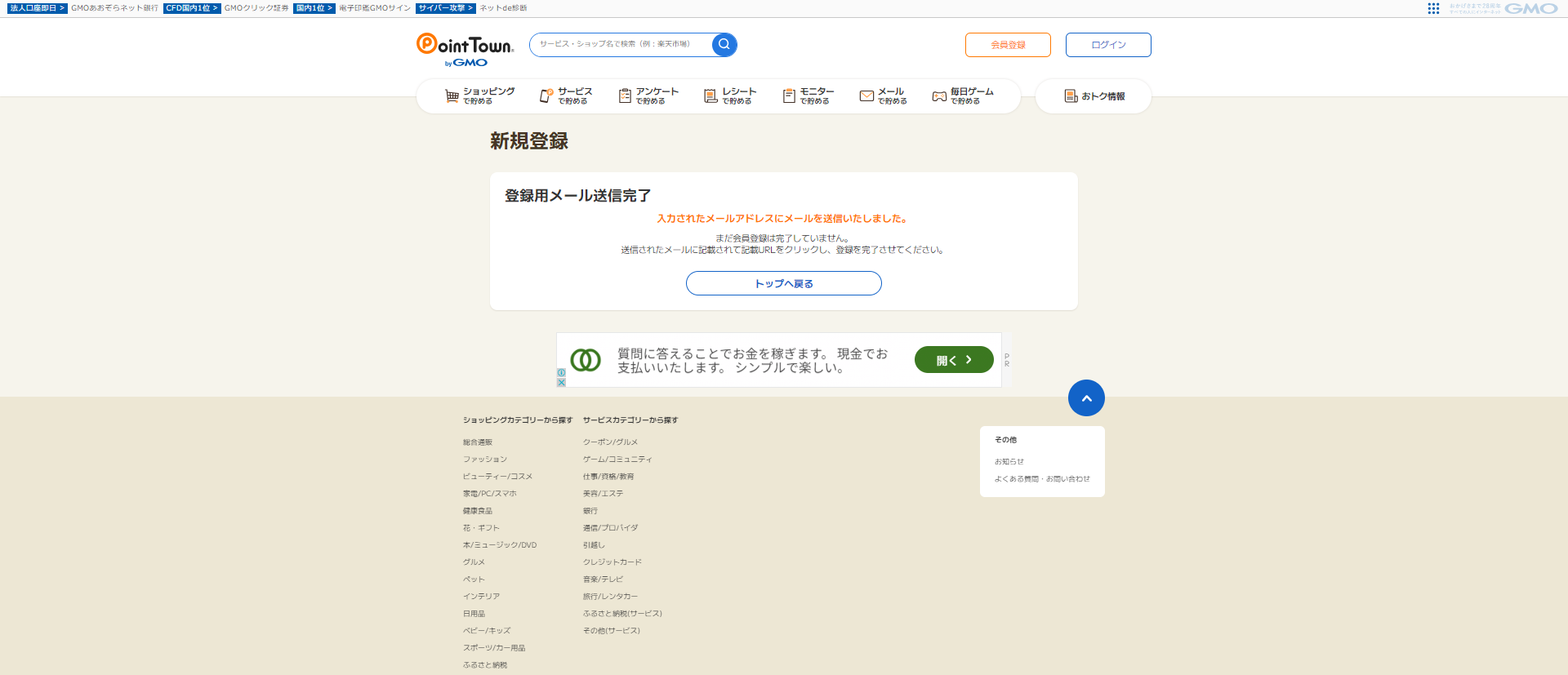Viewport: 1568px width, 675px height.
Task: Open 健康食品 category
Action: (478, 511)
